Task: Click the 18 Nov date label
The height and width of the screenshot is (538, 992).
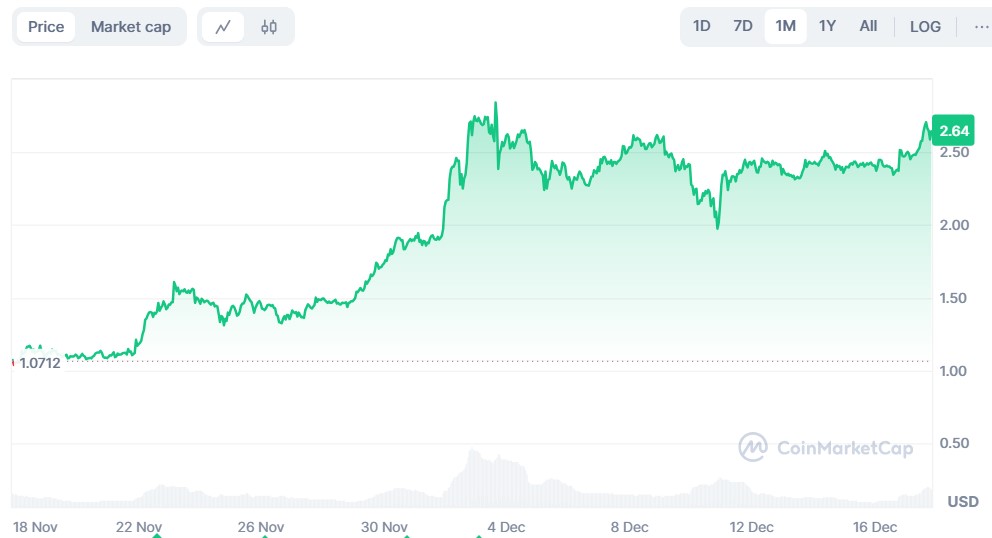Action: click(33, 526)
